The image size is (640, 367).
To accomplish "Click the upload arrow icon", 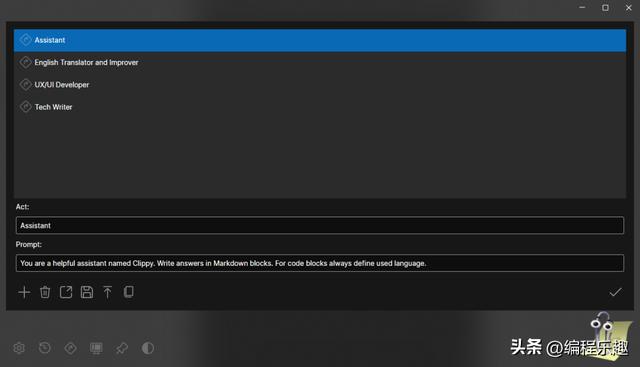I will (x=107, y=292).
